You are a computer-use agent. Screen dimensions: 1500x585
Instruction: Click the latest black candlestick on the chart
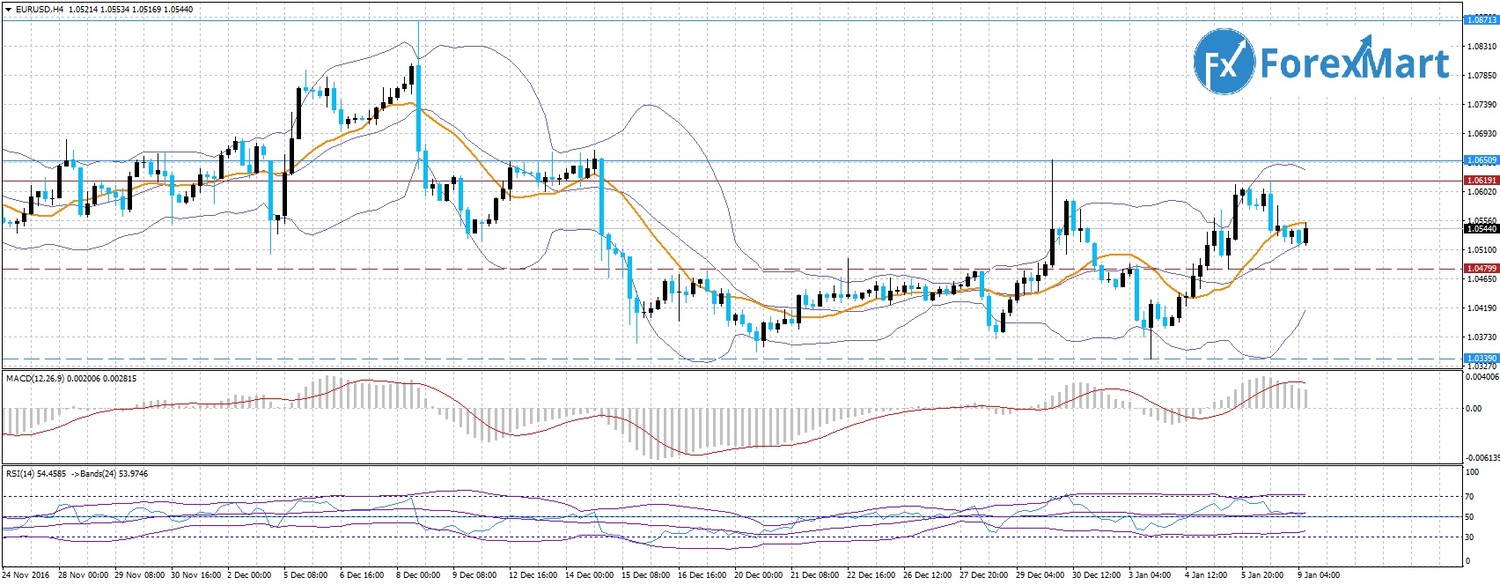point(1306,235)
